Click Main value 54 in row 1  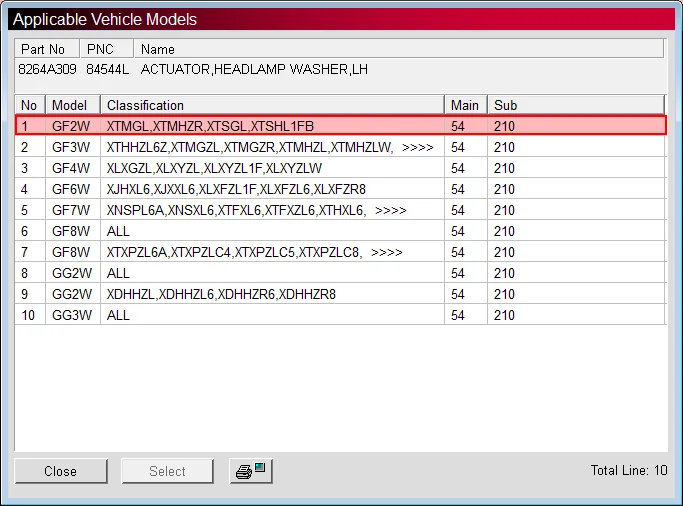click(x=458, y=126)
